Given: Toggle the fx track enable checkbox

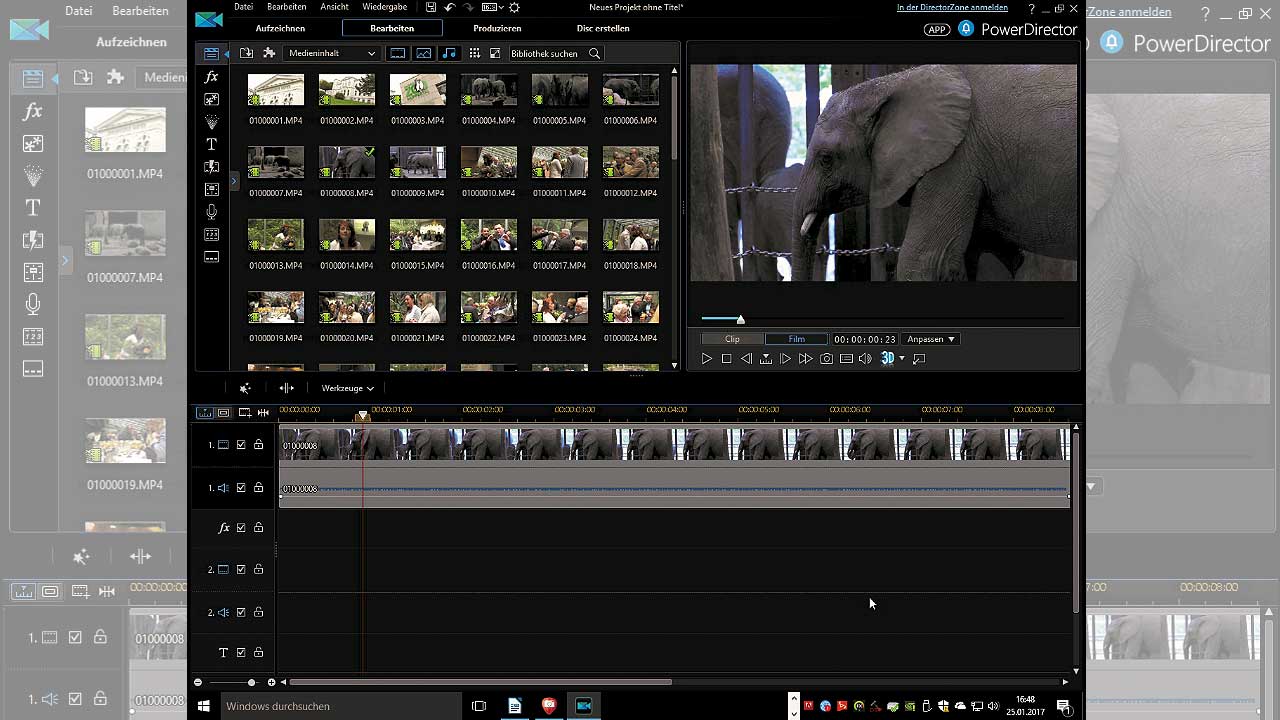Looking at the screenshot, I should tap(241, 528).
